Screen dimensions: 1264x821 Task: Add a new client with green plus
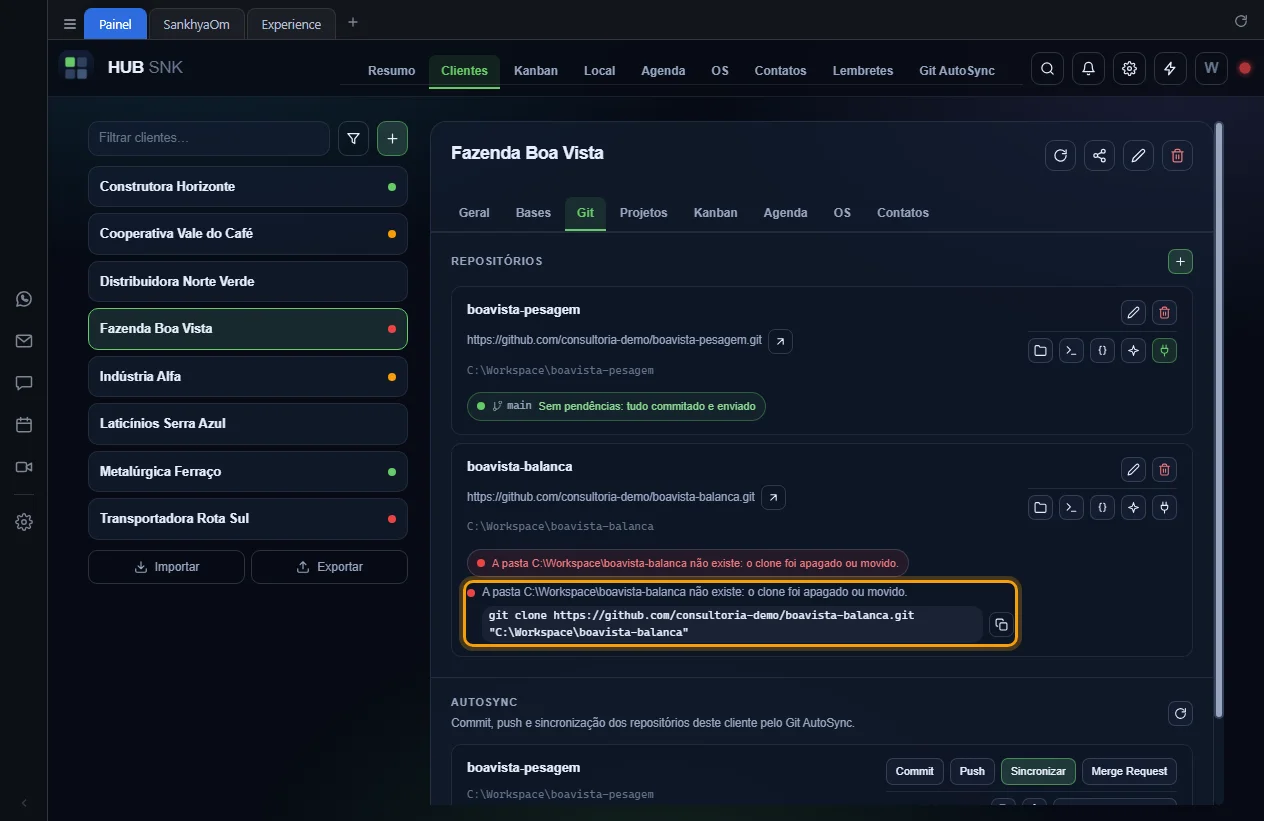(392, 139)
